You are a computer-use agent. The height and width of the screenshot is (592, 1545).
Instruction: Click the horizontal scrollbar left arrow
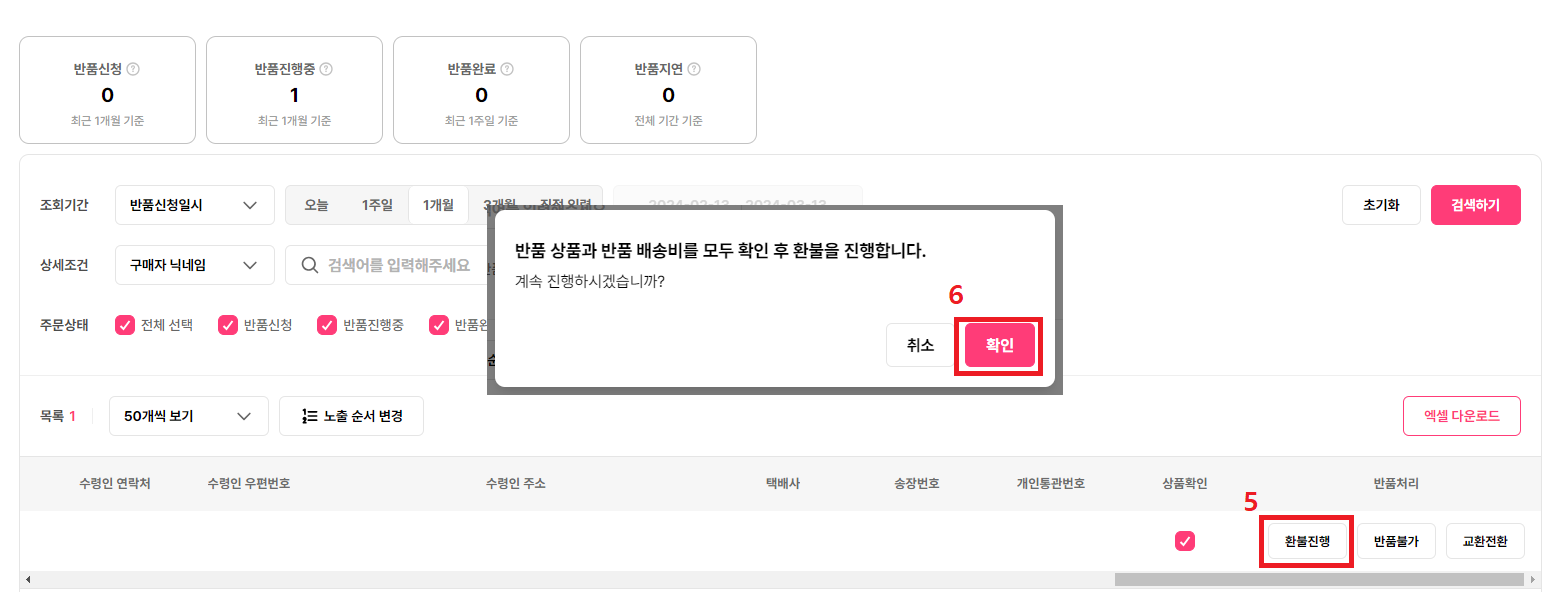tap(27, 579)
